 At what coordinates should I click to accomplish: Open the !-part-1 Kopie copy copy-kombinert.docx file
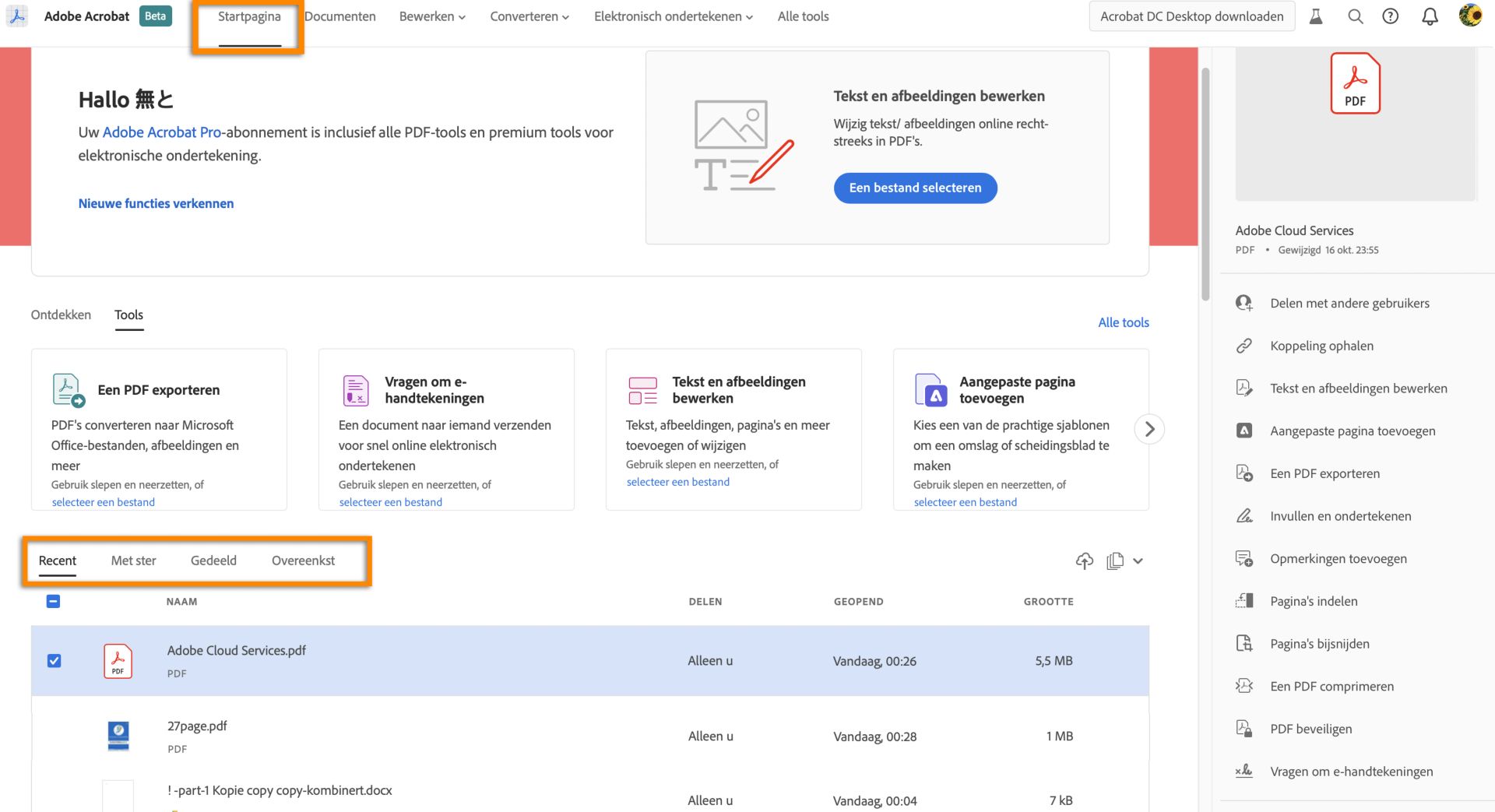tap(280, 790)
